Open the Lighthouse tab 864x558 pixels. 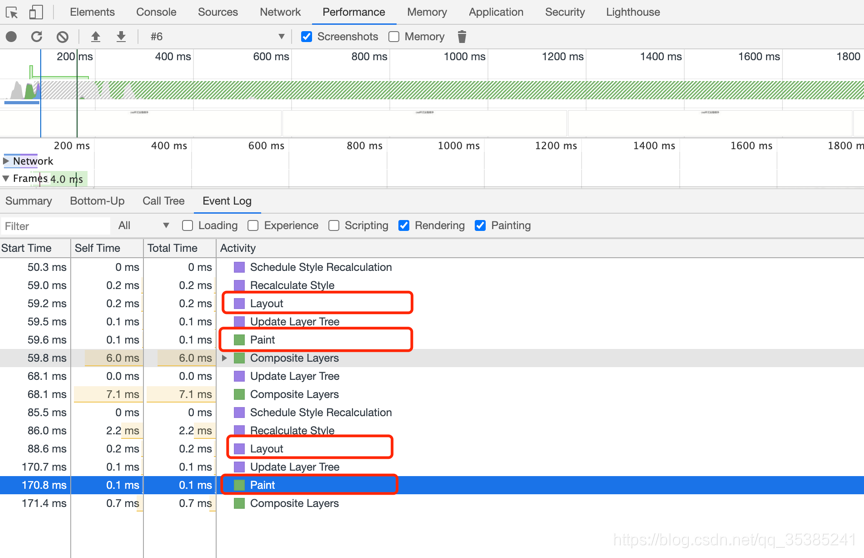pyautogui.click(x=633, y=12)
